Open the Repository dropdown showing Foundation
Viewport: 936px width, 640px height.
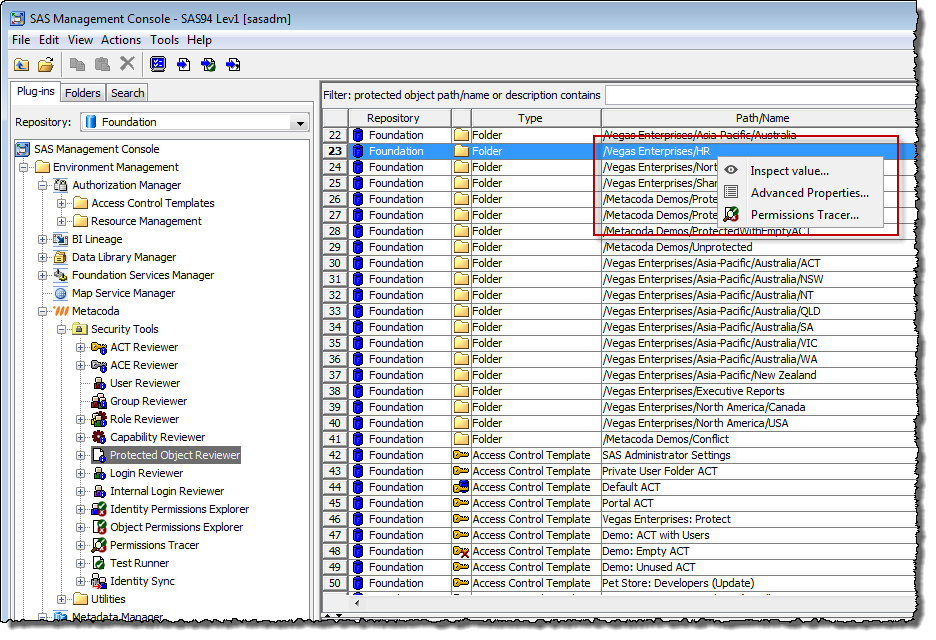click(195, 122)
